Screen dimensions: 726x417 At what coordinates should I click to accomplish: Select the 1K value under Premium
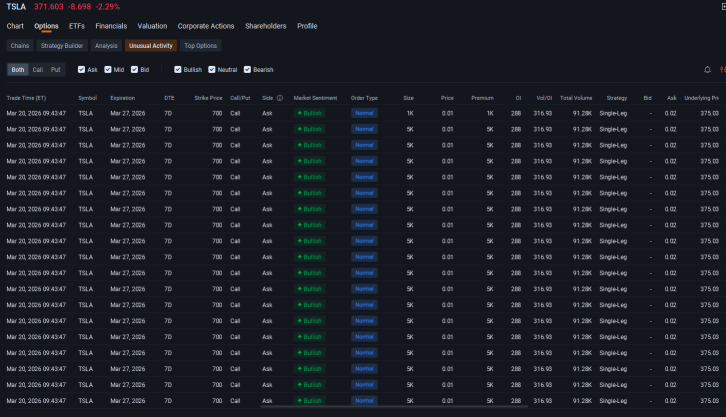(x=490, y=113)
